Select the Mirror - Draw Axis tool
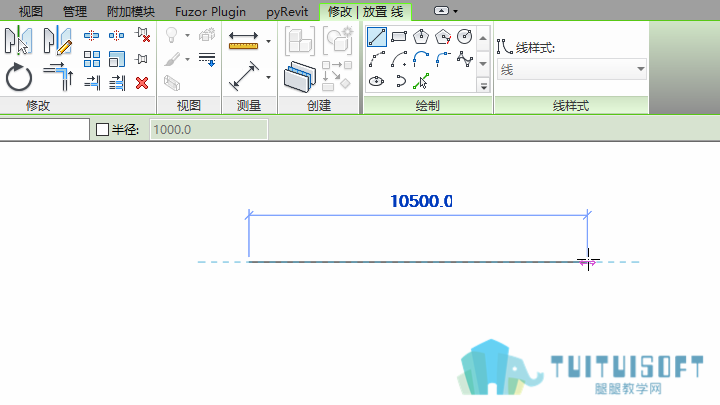 (58, 40)
